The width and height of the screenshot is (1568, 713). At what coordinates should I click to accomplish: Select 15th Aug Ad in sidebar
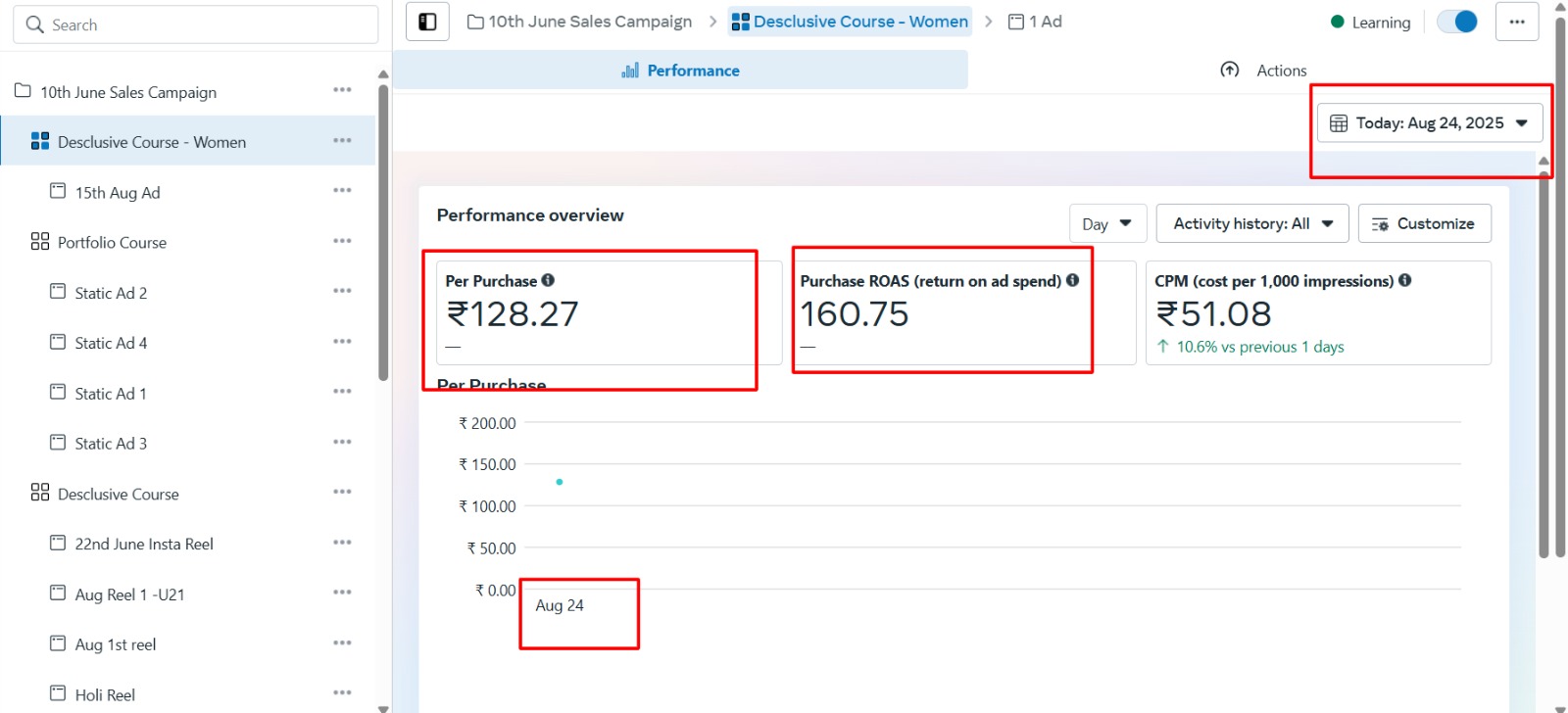pos(118,193)
